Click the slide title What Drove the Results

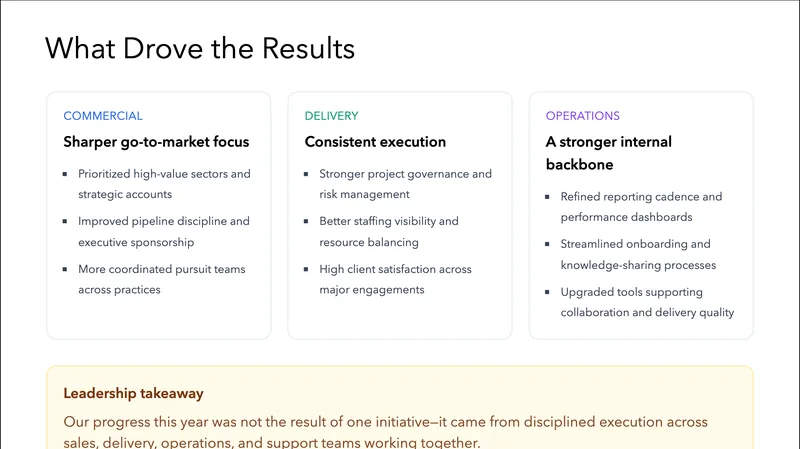pyautogui.click(x=200, y=48)
